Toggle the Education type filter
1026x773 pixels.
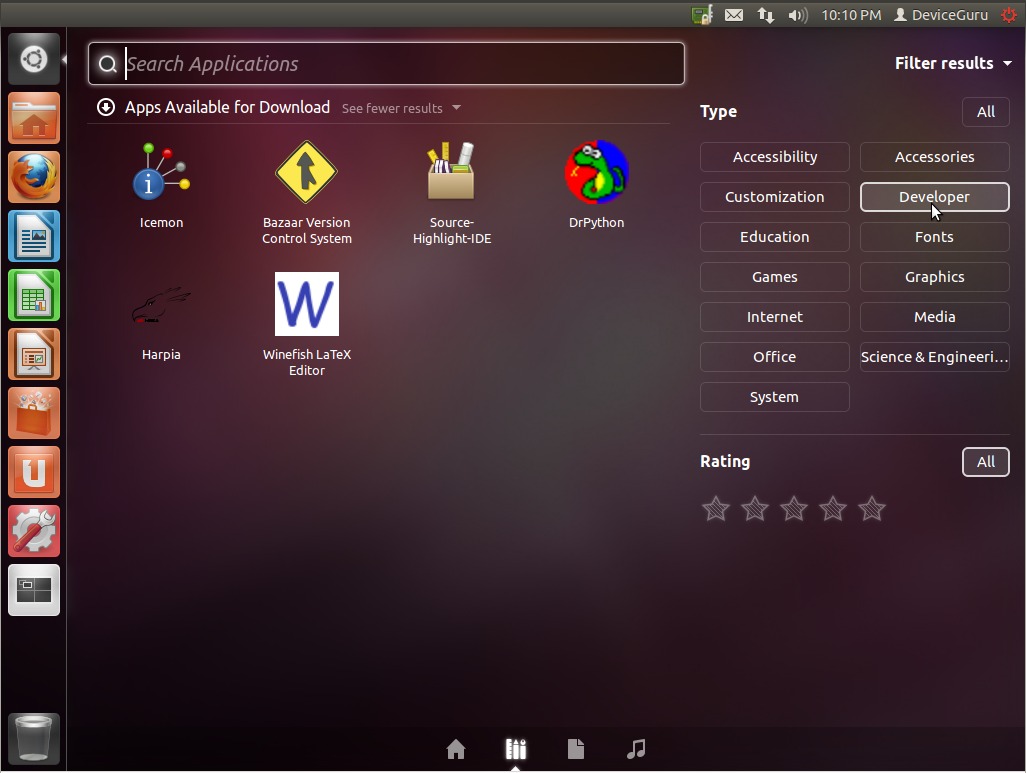click(x=775, y=237)
